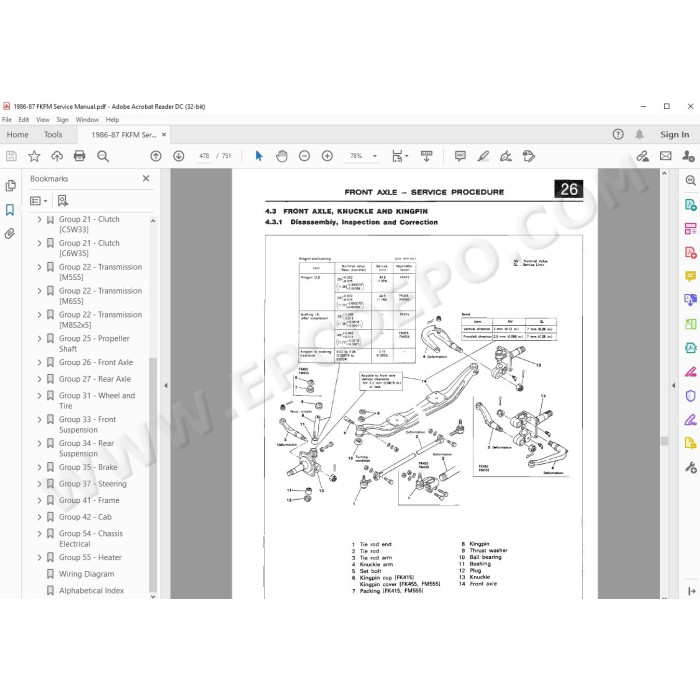
Task: Open the Wiring Diagram bookmark
Action: click(87, 574)
